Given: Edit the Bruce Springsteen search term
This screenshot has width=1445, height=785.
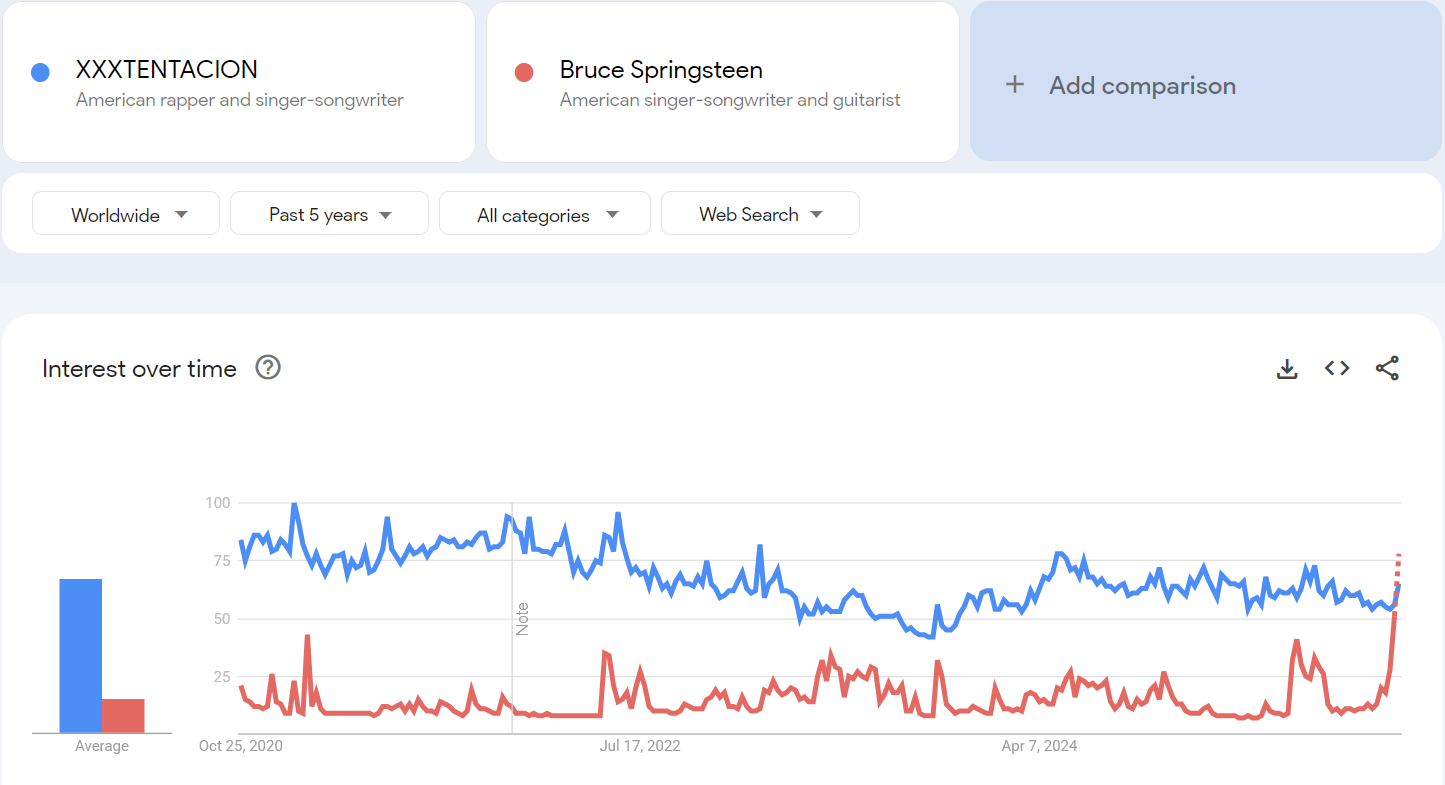Looking at the screenshot, I should [661, 70].
